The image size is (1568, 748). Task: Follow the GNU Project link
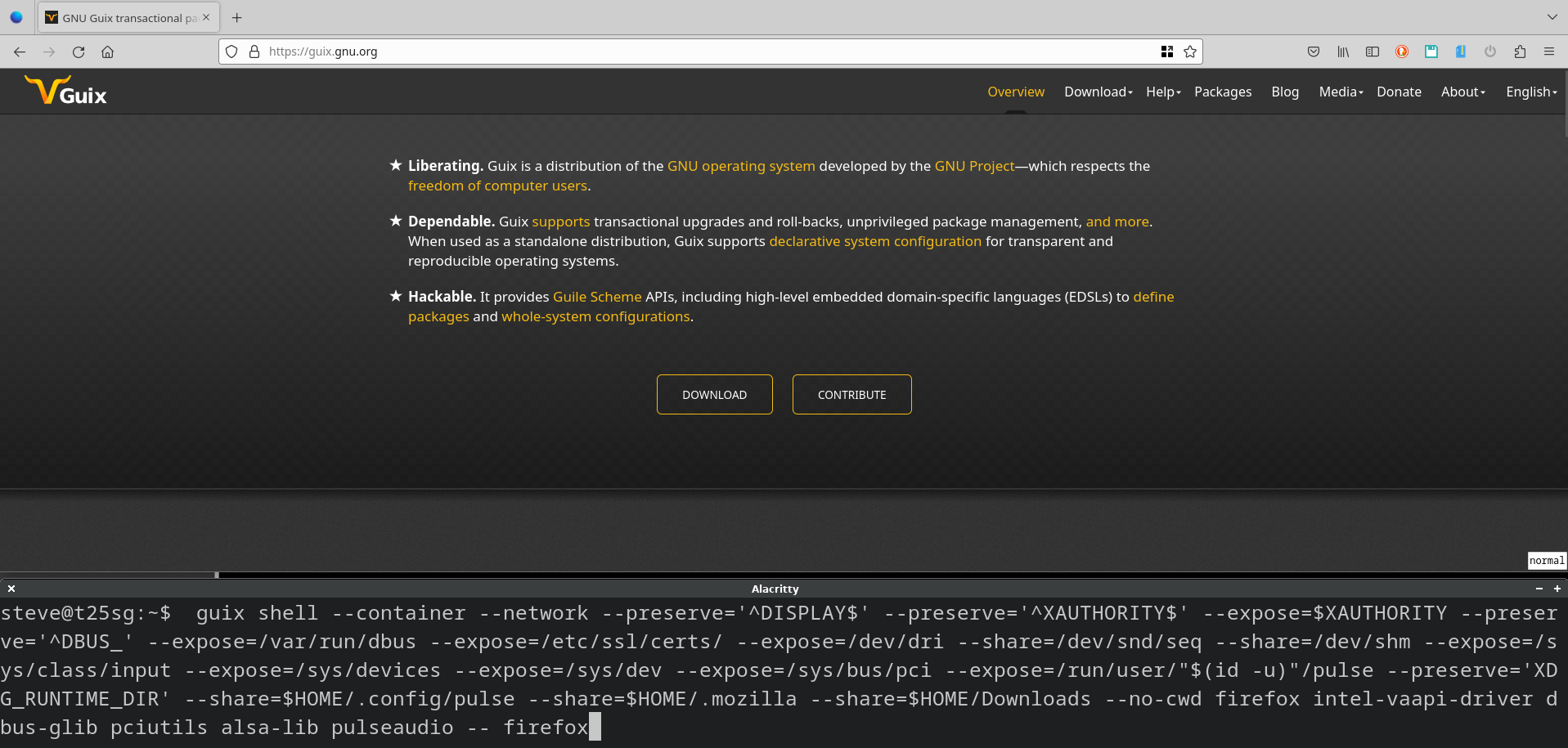coord(974,166)
